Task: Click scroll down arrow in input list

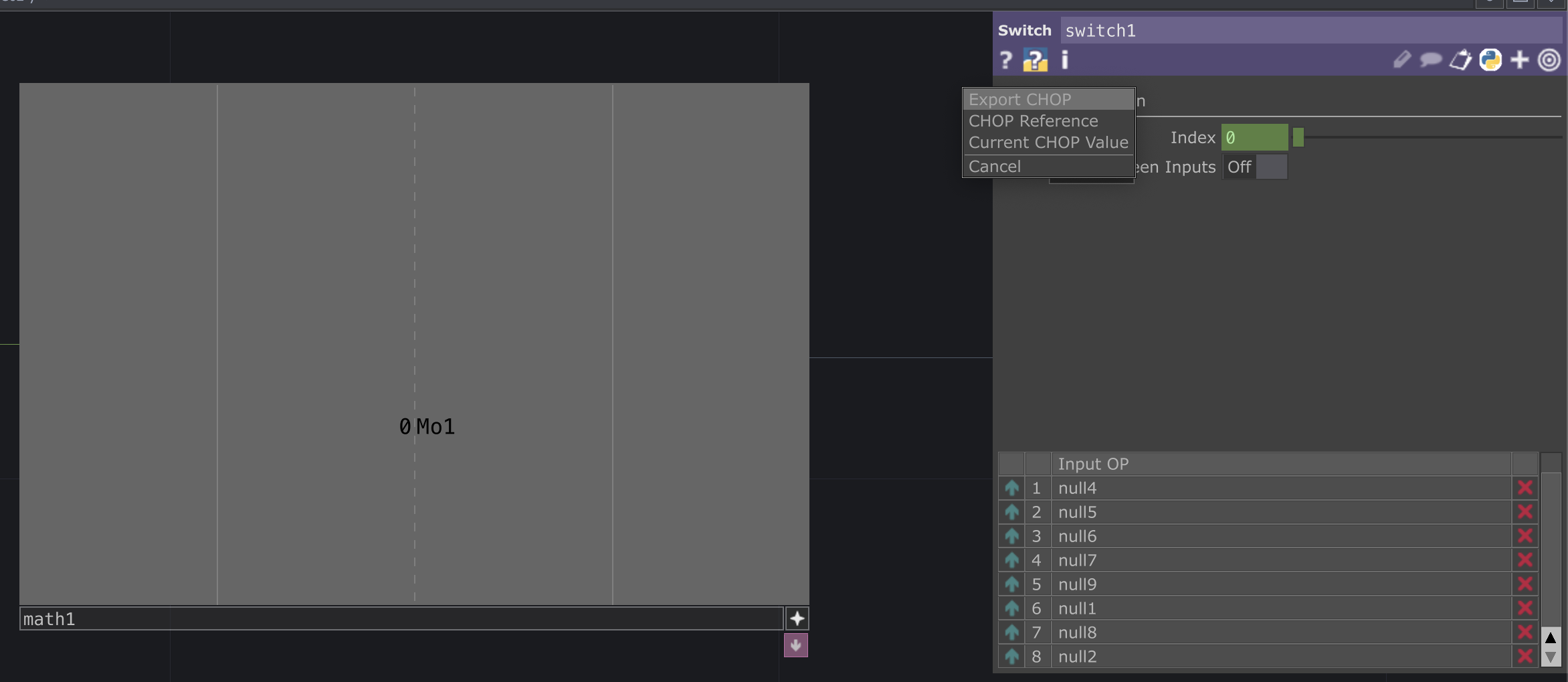Action: [1551, 657]
